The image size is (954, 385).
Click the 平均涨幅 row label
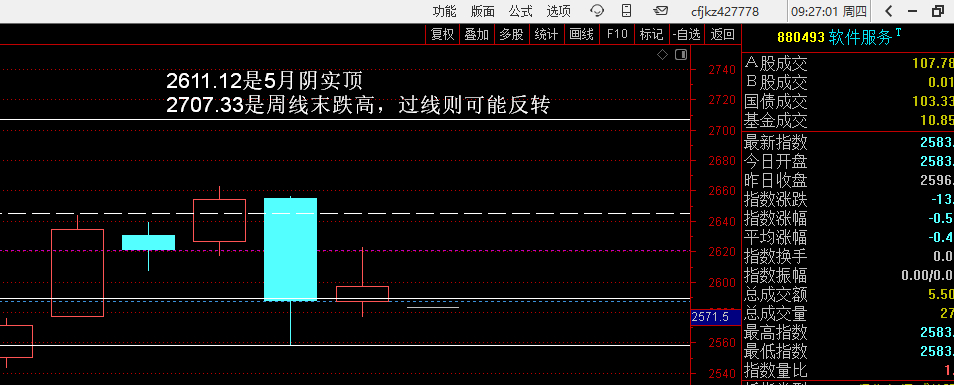(x=776, y=237)
